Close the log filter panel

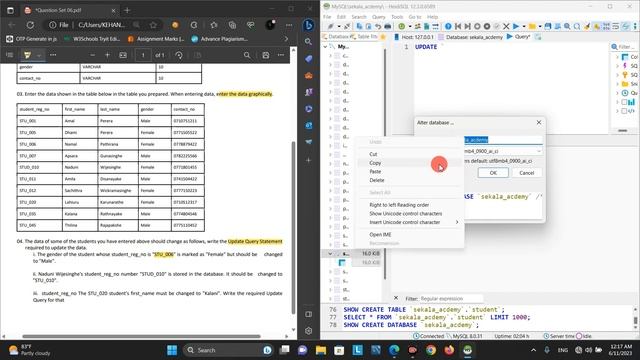click(396, 298)
